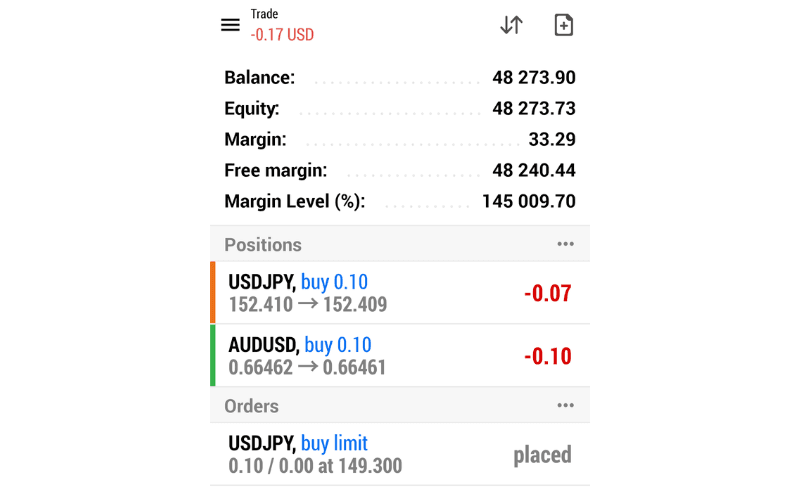Tap the sort arrows icon
Viewport: 800px width, 500px height.
[511, 25]
